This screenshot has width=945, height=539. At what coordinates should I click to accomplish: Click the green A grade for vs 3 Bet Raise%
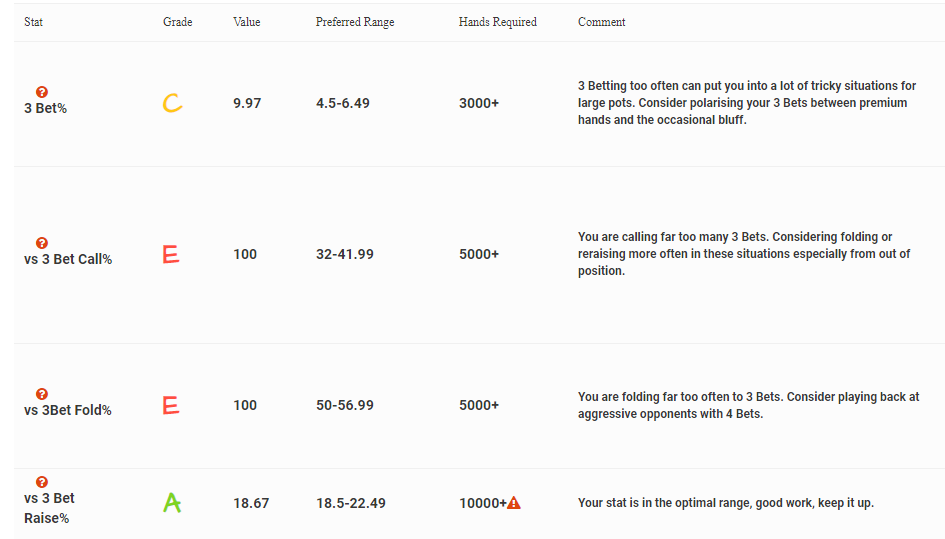(x=172, y=502)
